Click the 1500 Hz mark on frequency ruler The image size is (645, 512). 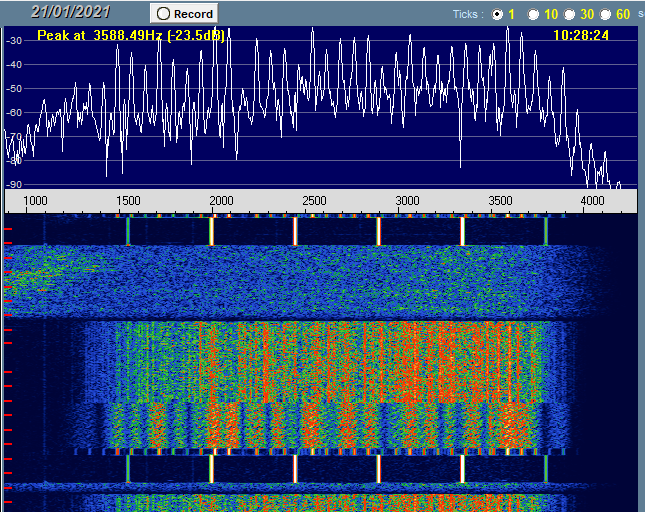pos(128,201)
